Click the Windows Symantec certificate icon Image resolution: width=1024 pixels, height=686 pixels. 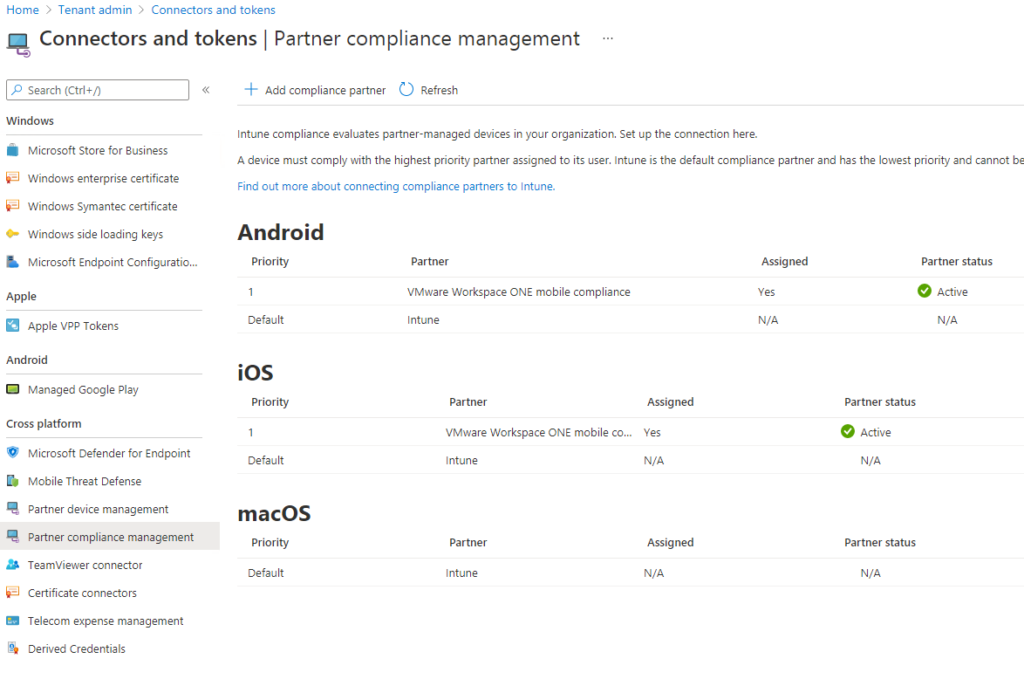point(12,206)
